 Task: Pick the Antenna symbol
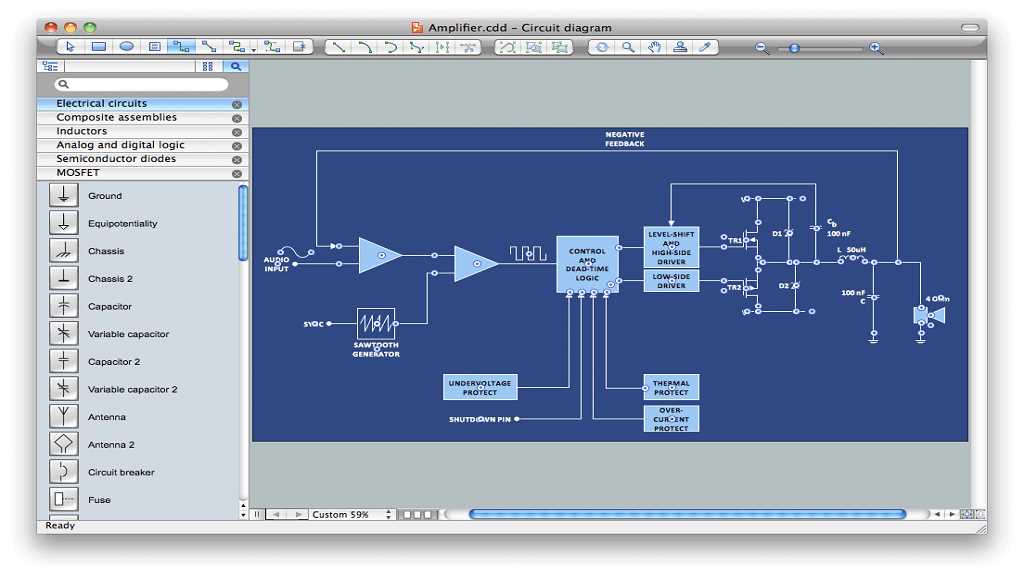[x=63, y=417]
